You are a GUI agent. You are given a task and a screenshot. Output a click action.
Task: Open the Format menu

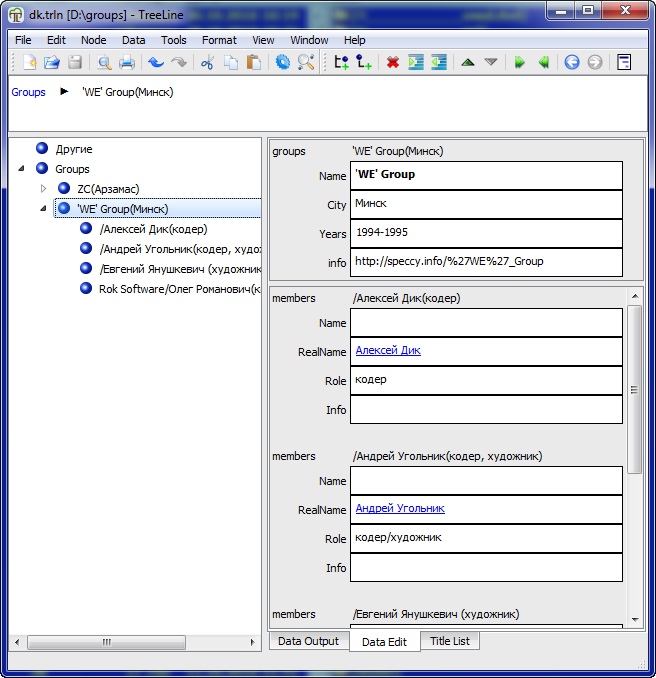pyautogui.click(x=219, y=40)
